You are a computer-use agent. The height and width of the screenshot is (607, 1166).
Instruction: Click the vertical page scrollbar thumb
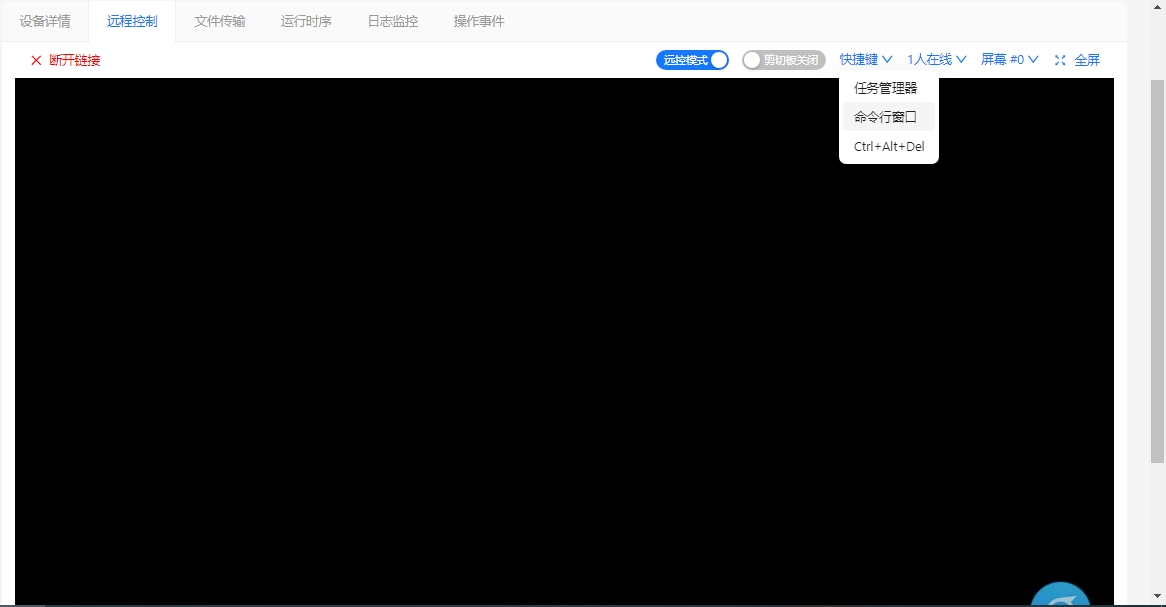tap(1157, 272)
